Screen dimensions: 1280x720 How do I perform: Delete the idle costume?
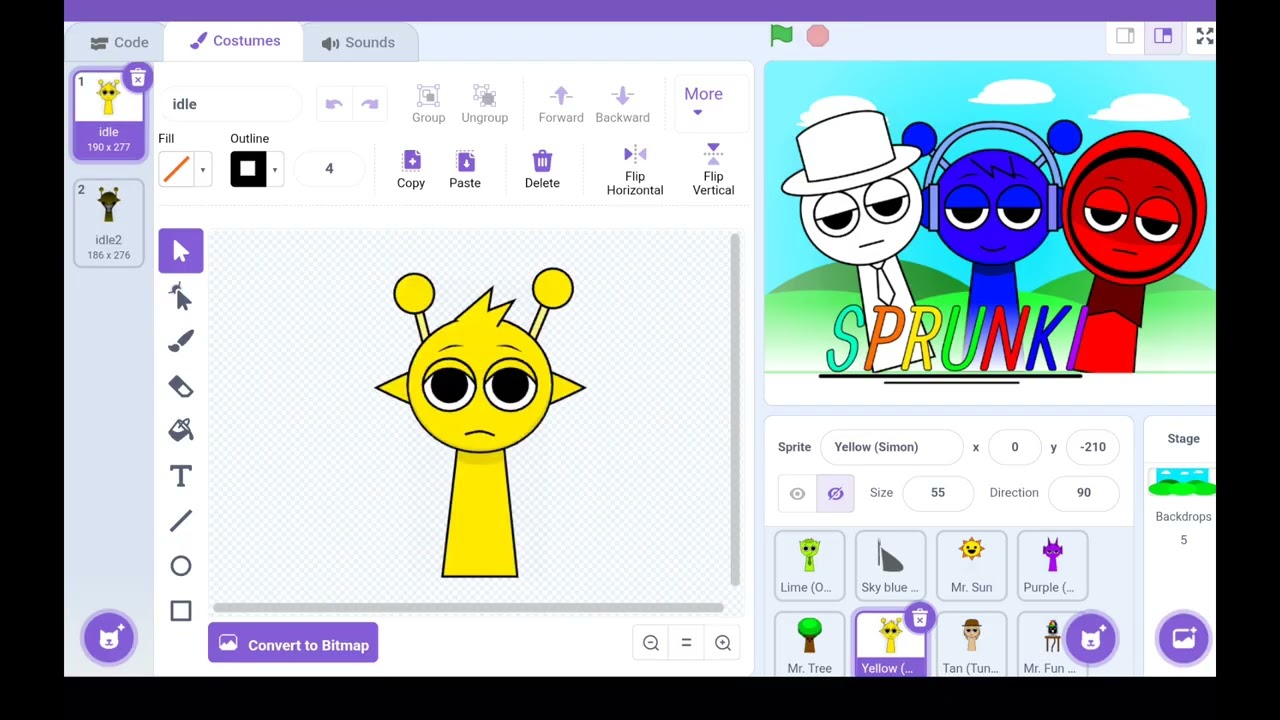(138, 78)
